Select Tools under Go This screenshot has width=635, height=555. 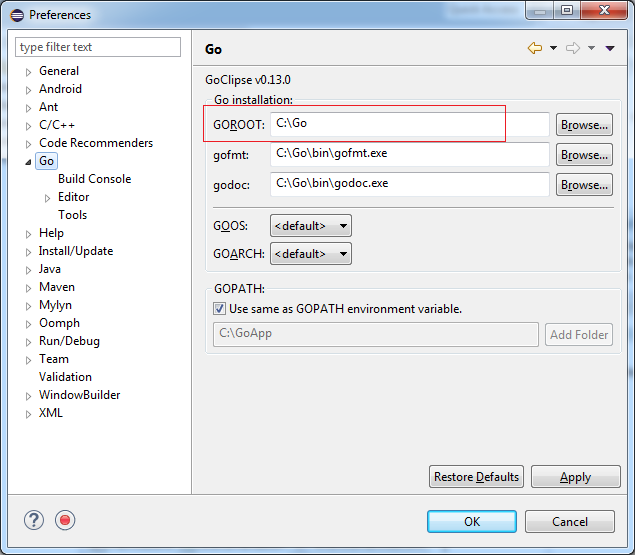point(72,215)
